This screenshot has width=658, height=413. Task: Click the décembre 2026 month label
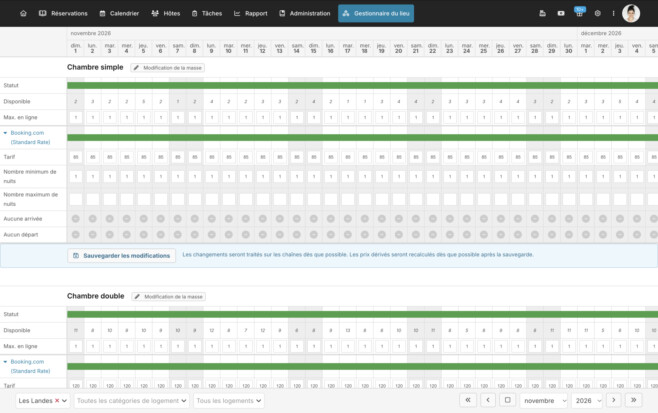click(x=601, y=33)
